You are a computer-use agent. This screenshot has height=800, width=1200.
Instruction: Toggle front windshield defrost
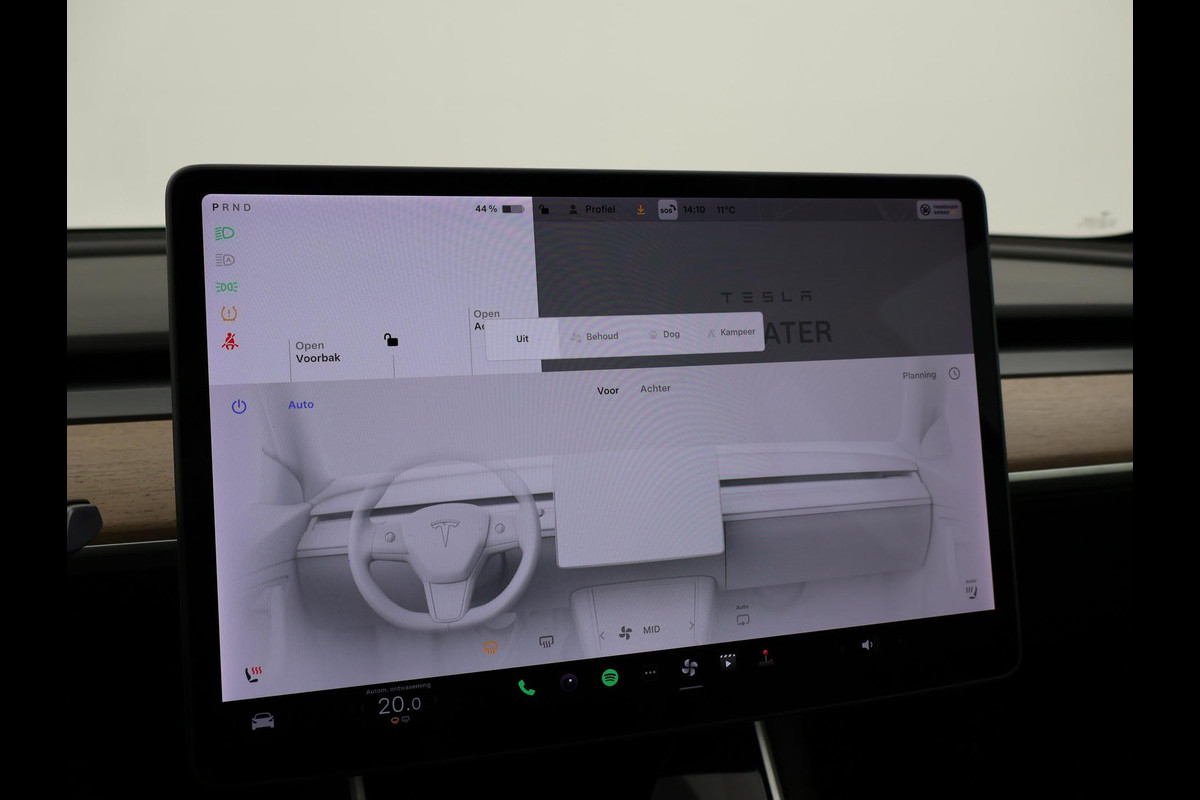click(x=490, y=647)
